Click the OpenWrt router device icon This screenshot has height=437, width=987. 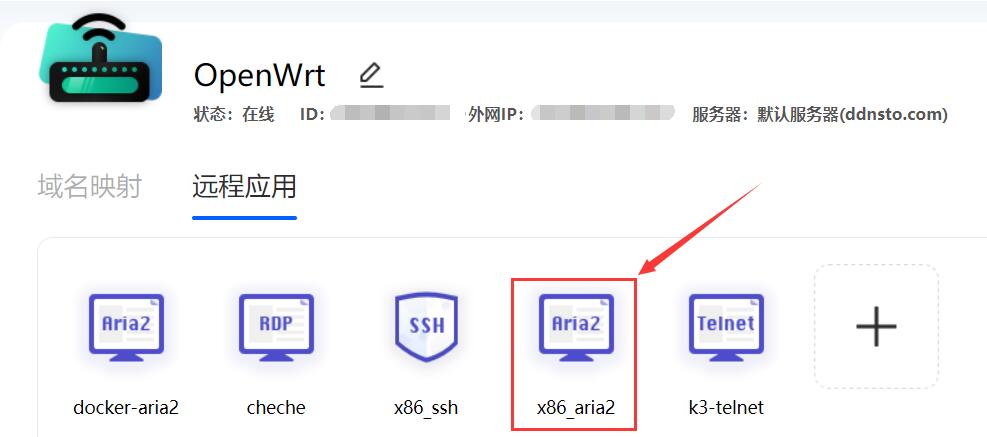point(99,58)
